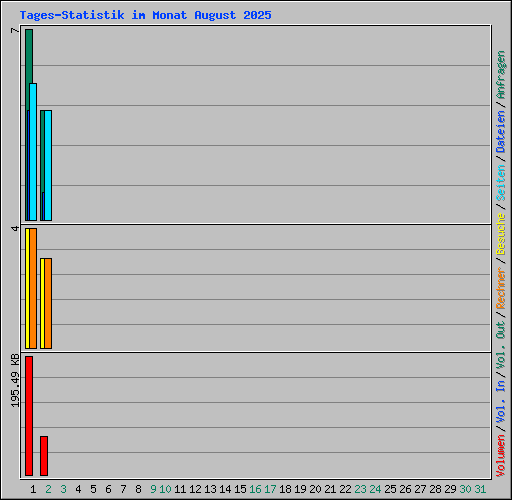Screen dimensions: 512x500
Task: Click the yellow Besuche bar for day 1
Action: (27, 288)
